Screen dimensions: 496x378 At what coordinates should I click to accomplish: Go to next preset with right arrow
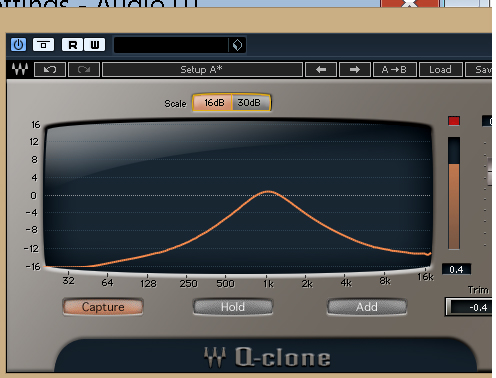pyautogui.click(x=355, y=69)
